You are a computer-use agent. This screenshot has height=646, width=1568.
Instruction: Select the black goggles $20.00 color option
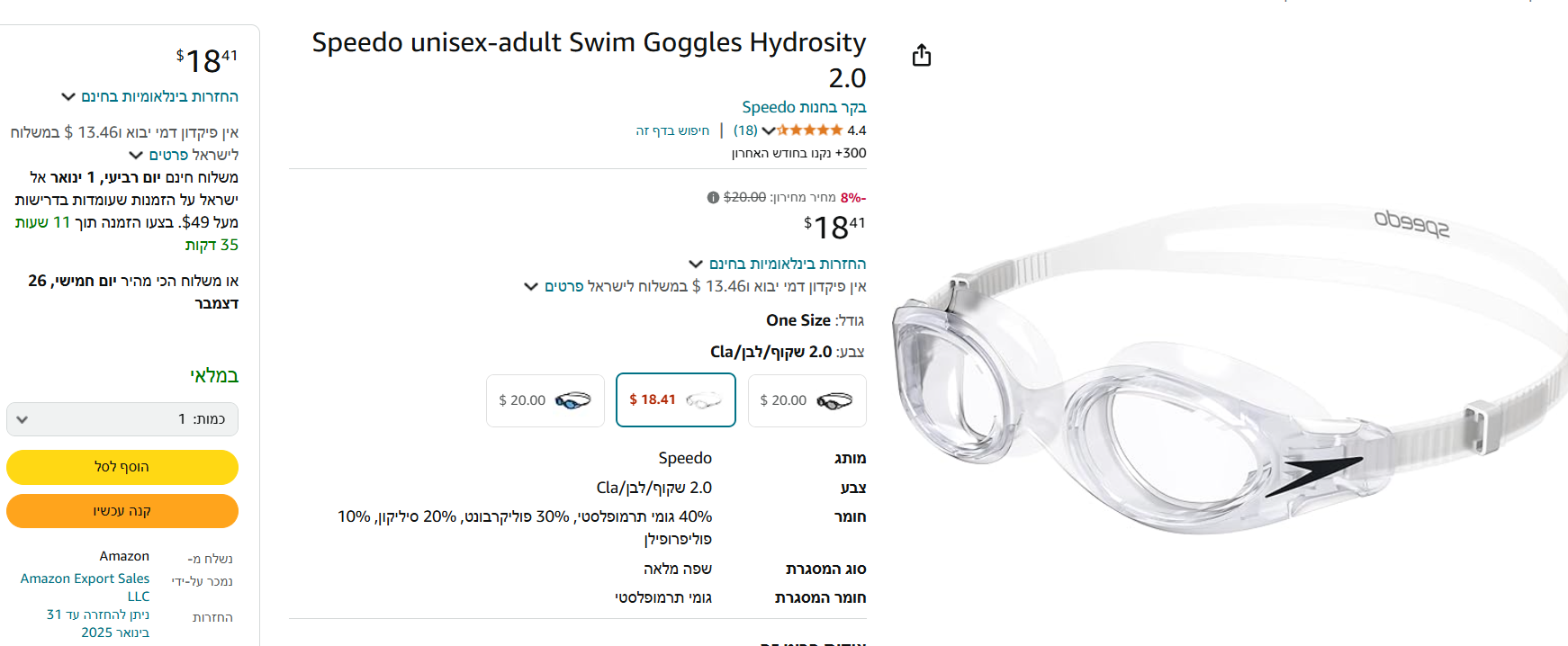pos(807,400)
